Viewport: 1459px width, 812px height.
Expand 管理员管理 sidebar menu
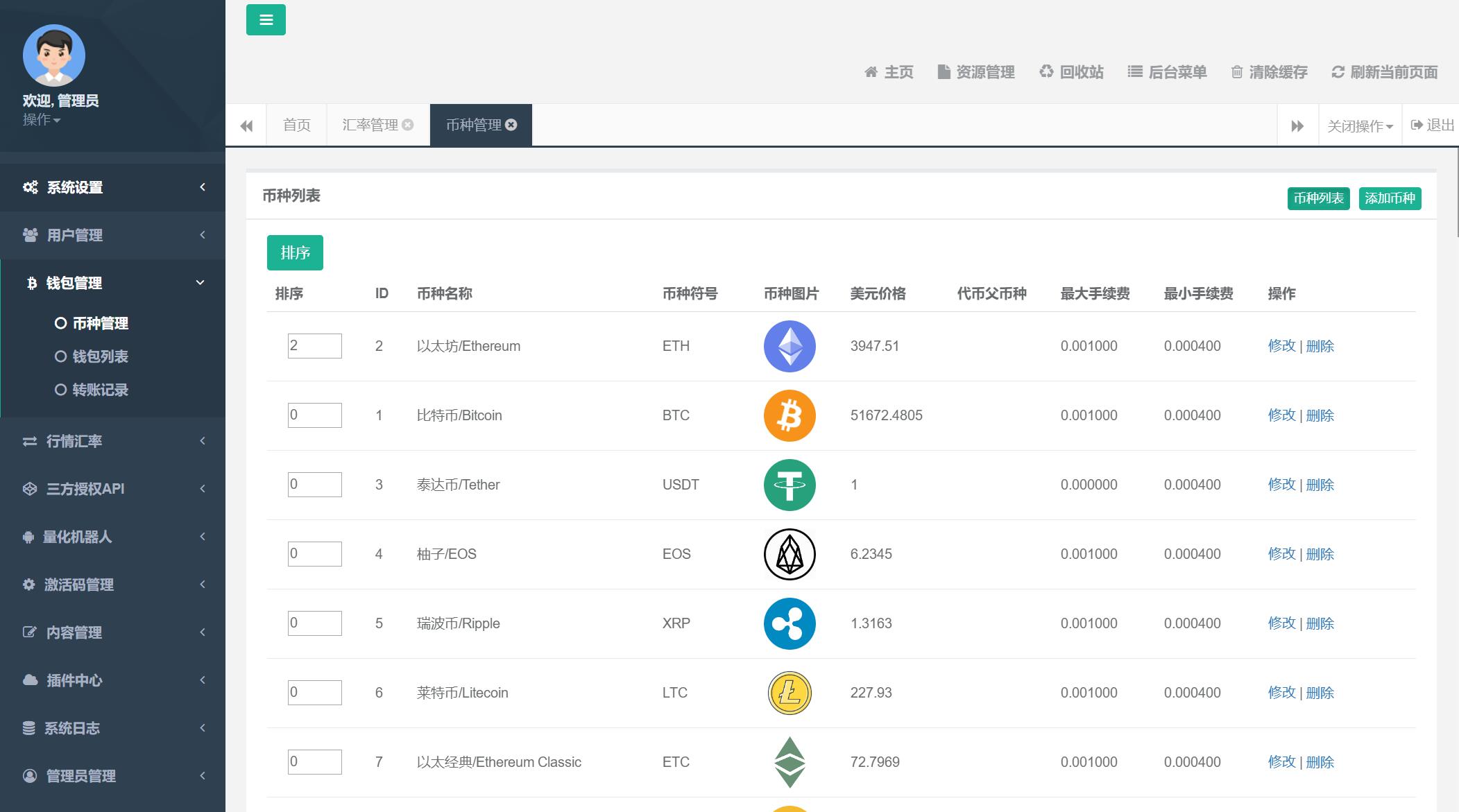pyautogui.click(x=112, y=776)
